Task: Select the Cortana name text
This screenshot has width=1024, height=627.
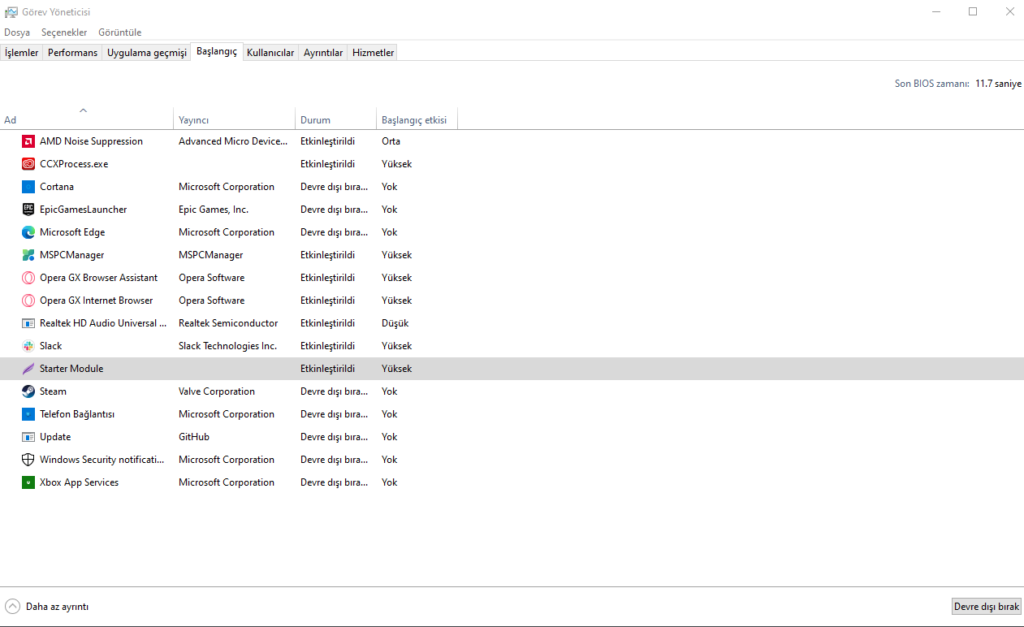Action: 57,187
